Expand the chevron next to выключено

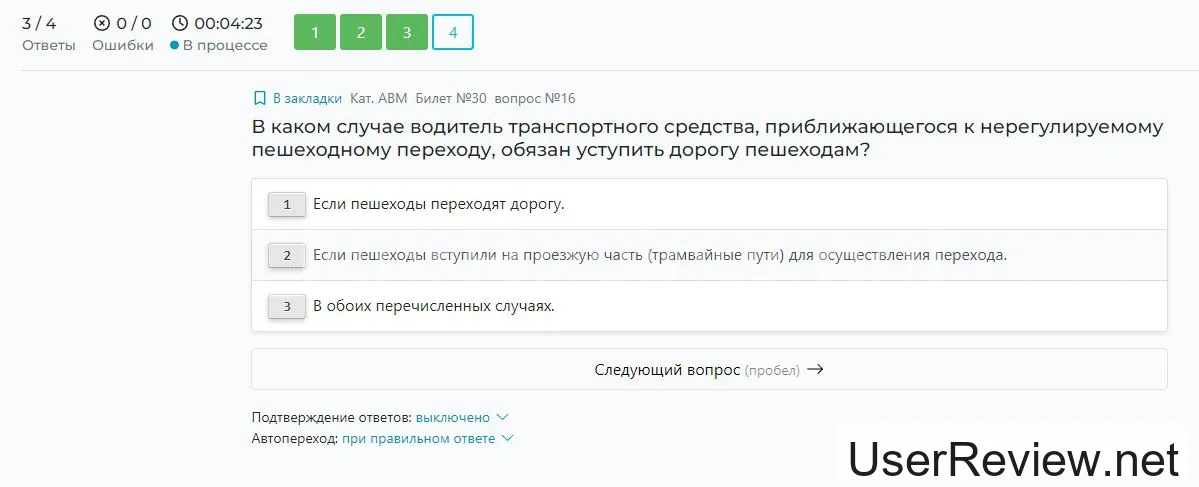click(x=502, y=417)
